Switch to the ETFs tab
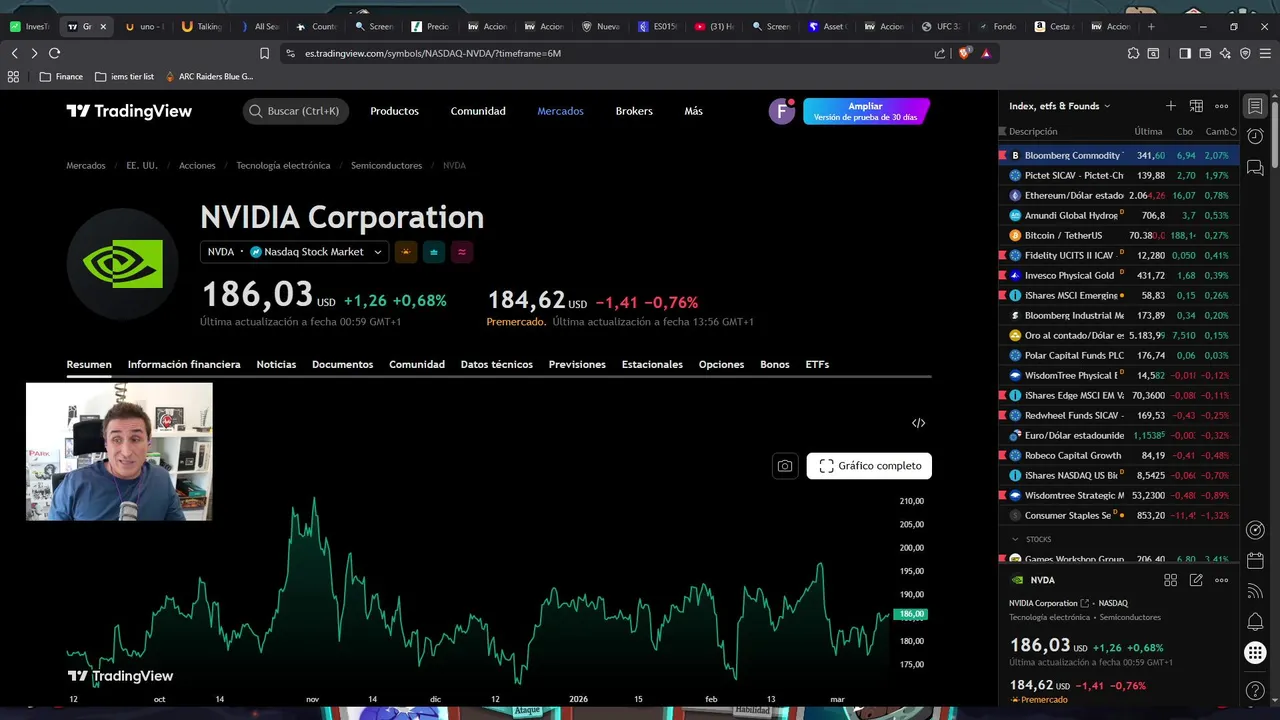Viewport: 1280px width, 720px height. tap(817, 364)
